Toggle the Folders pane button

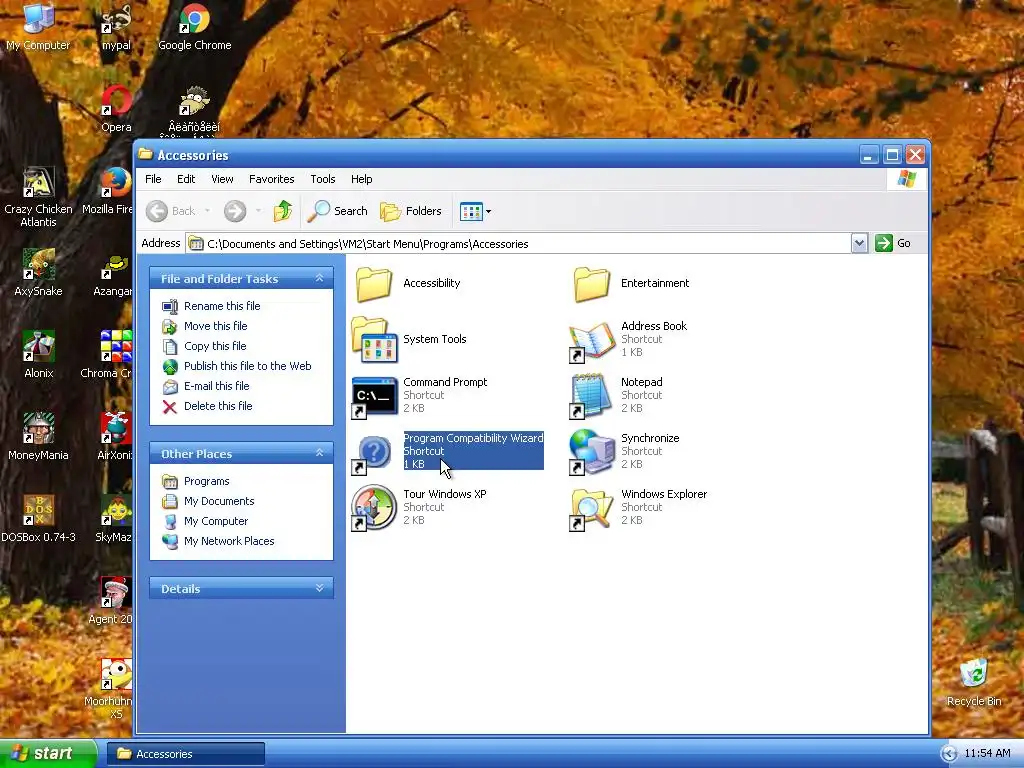tap(411, 211)
